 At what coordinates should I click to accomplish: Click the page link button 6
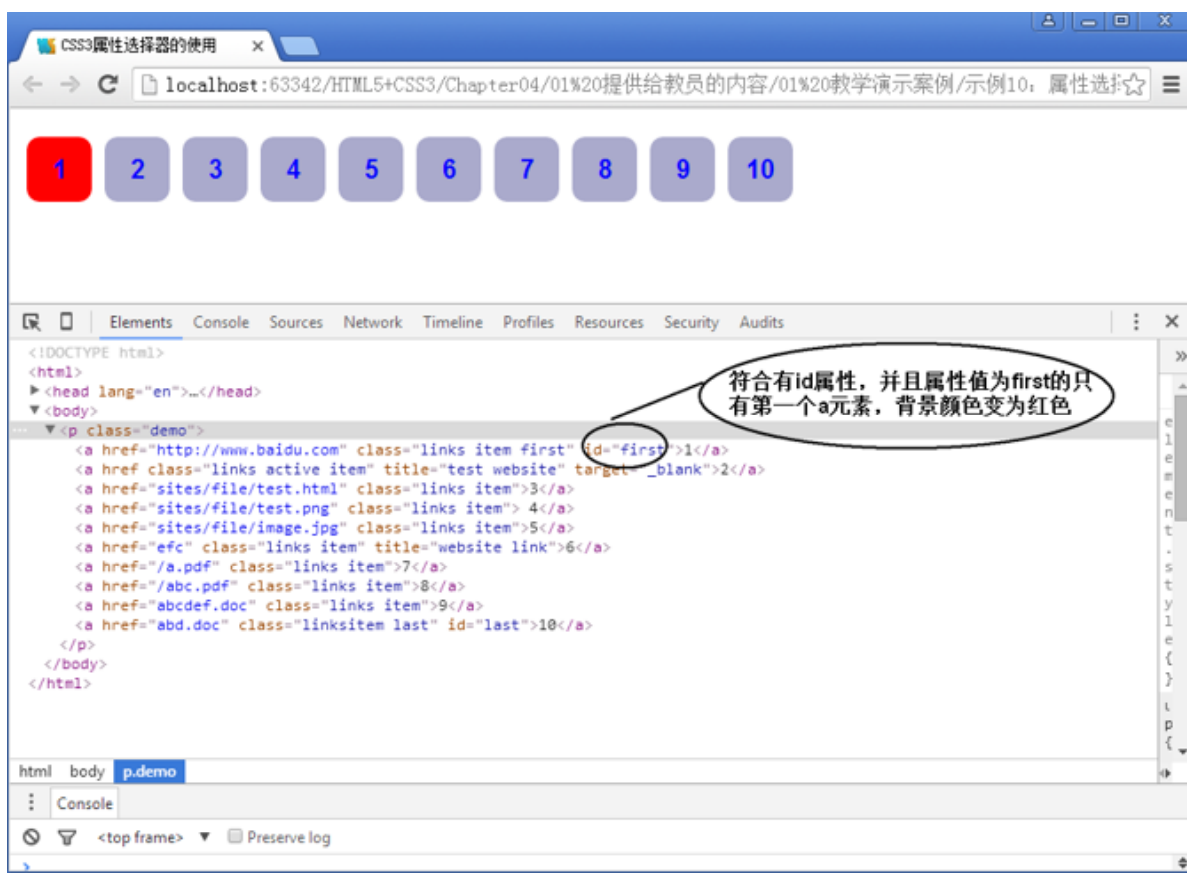pos(449,169)
